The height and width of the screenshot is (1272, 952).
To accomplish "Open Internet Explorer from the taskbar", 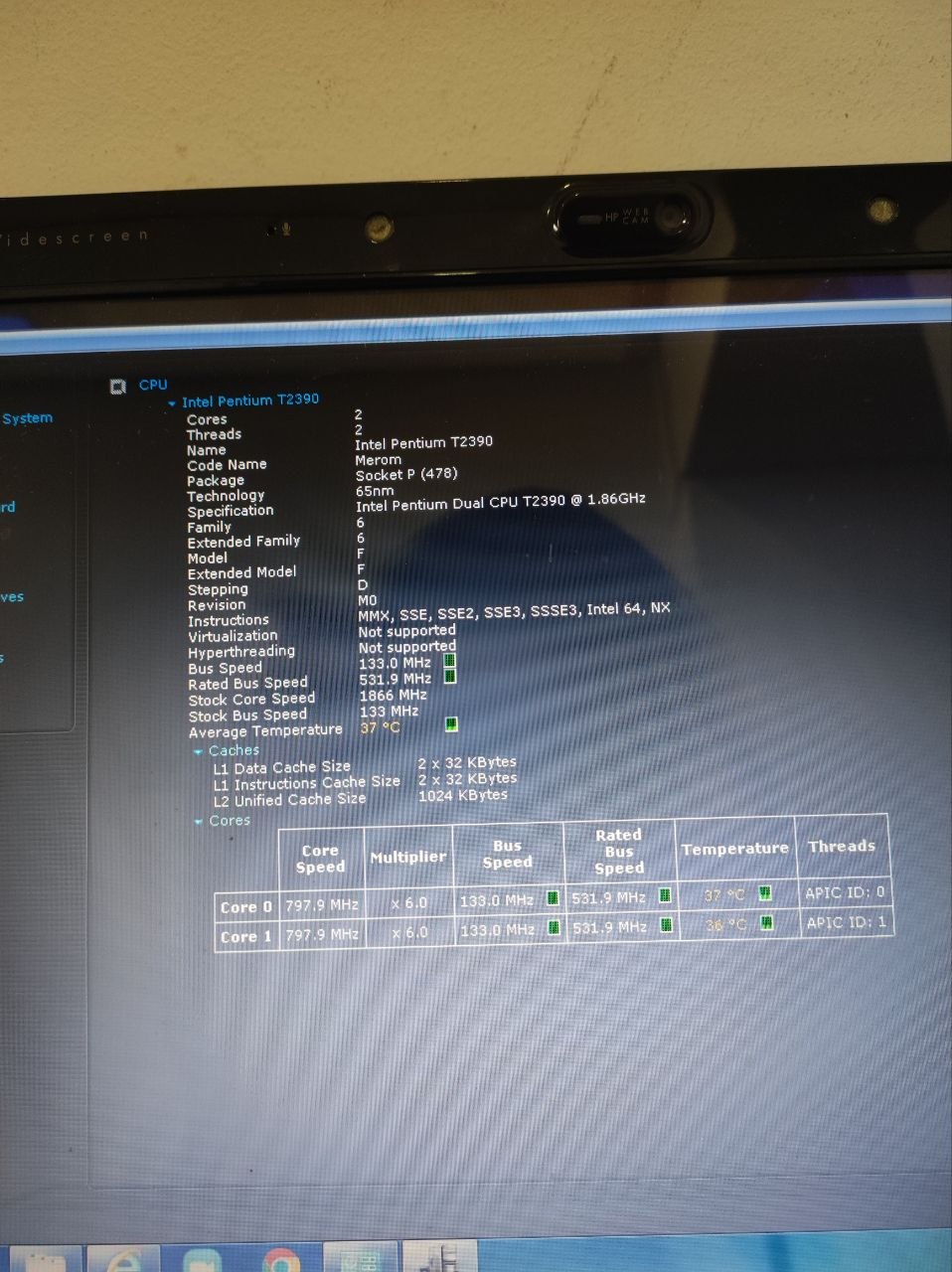I will coord(121,1258).
